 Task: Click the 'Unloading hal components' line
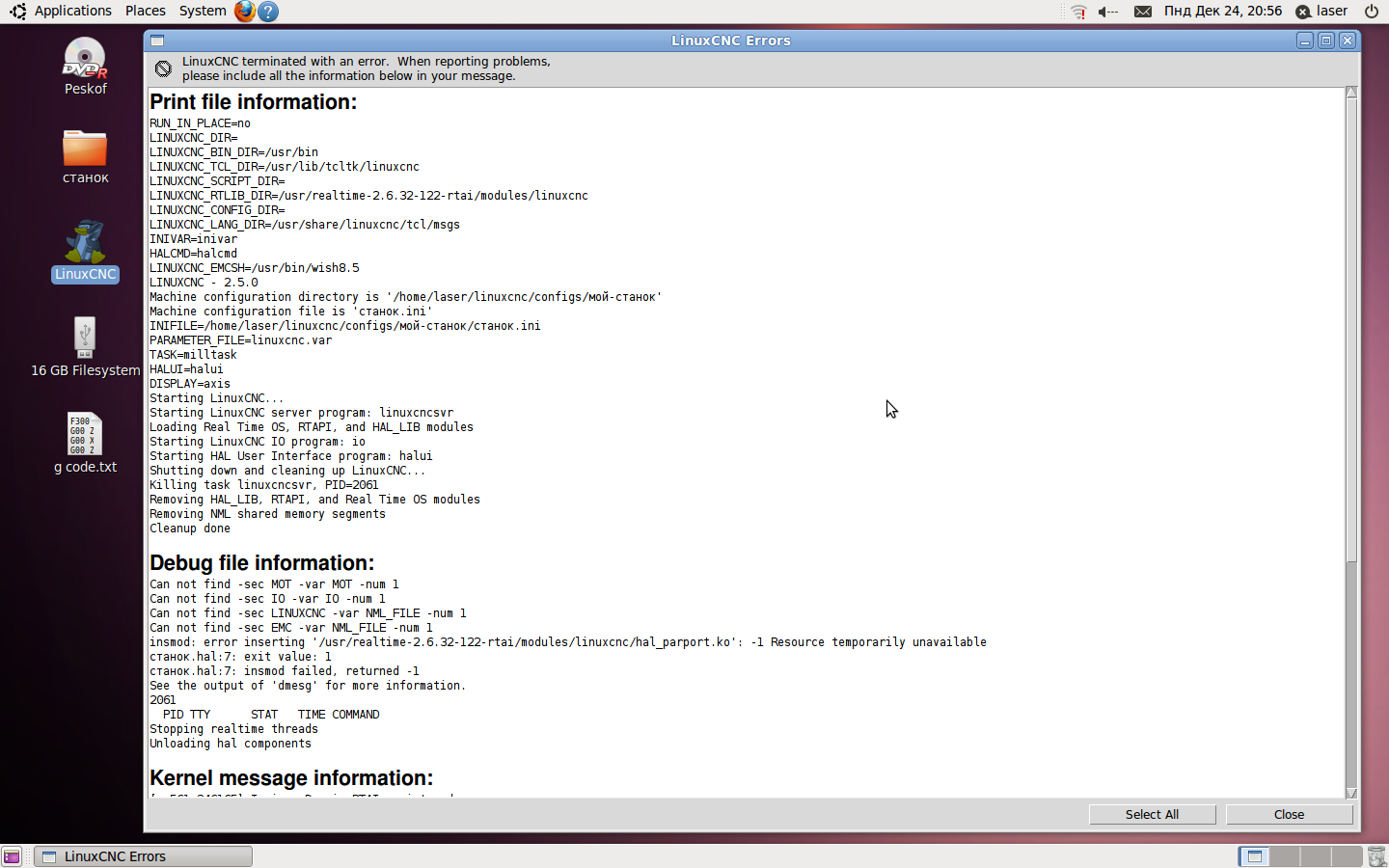[231, 744]
